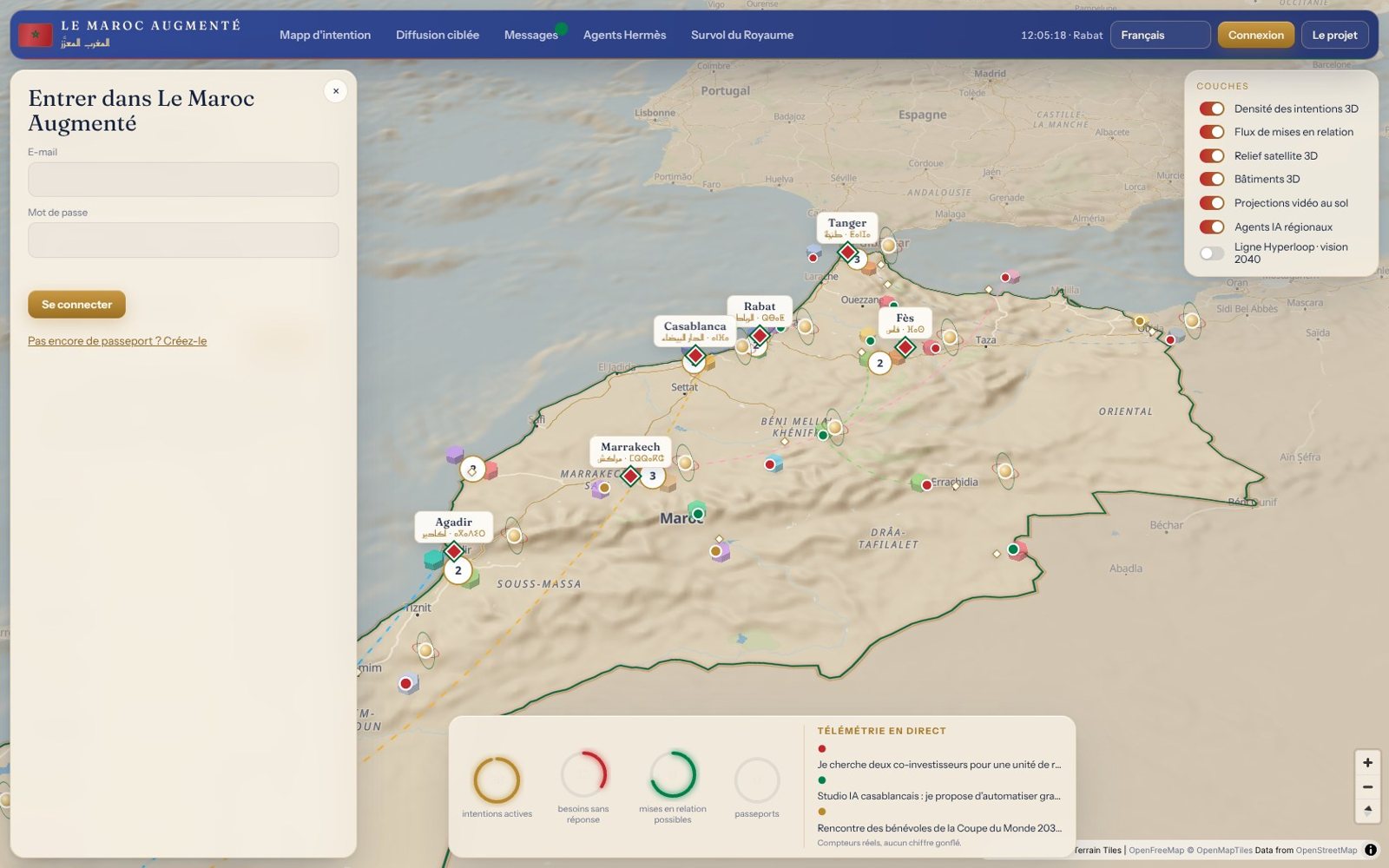Open the co-investisseurs telemetry message
Image resolution: width=1389 pixels, height=868 pixels.
(x=938, y=765)
